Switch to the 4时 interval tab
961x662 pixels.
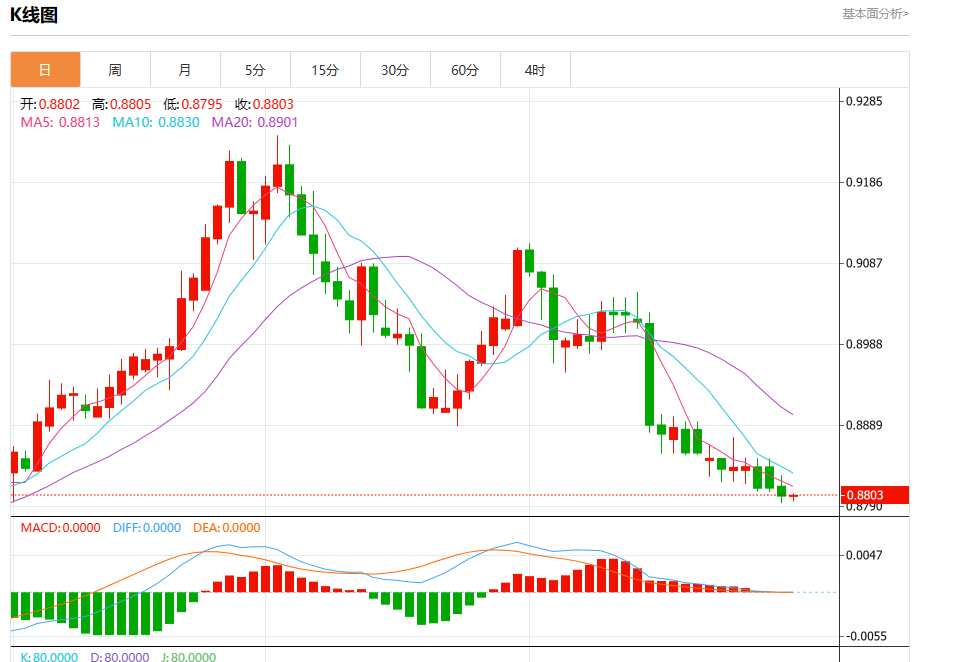pyautogui.click(x=535, y=70)
